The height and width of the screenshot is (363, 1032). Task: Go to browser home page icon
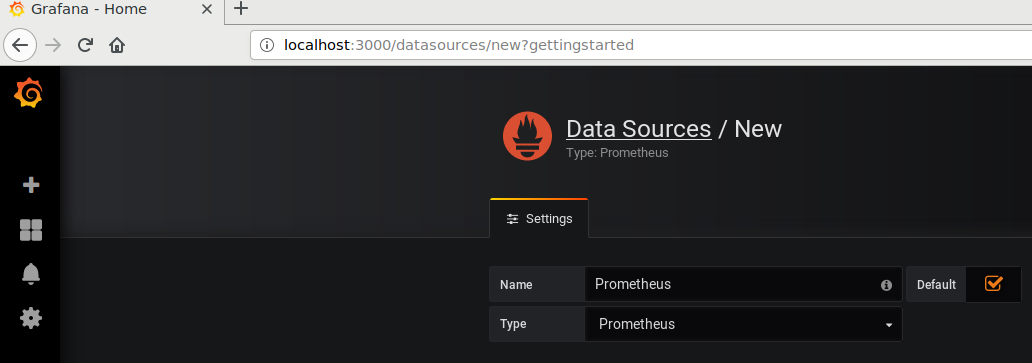pos(116,45)
